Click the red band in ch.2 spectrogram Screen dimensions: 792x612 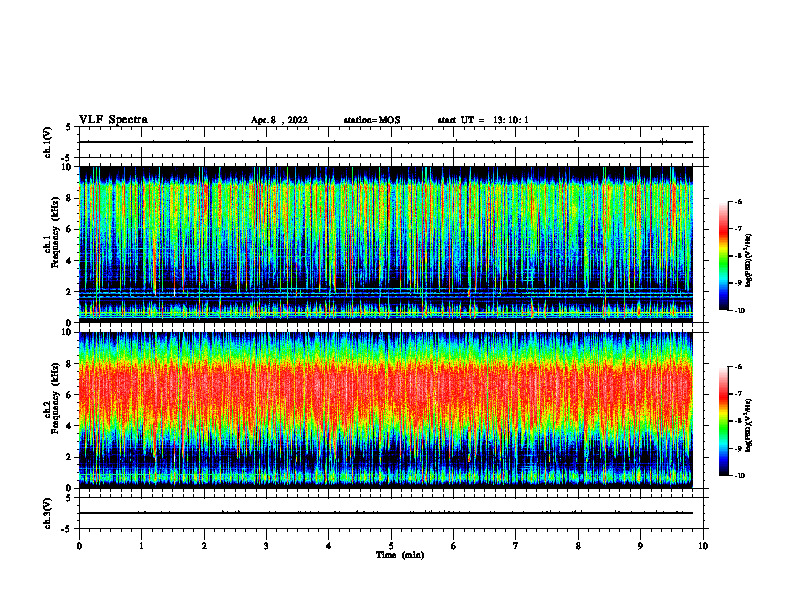[x=386, y=391]
